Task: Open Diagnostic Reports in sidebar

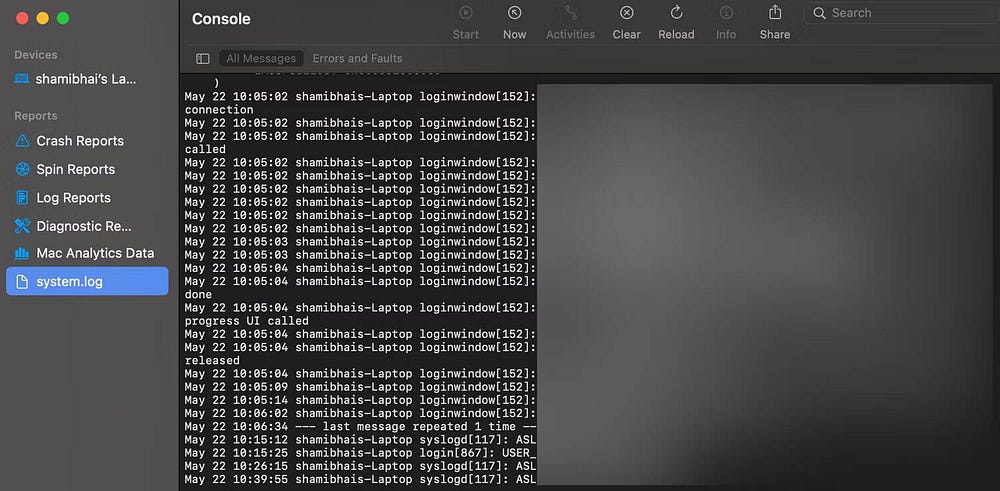Action: click(x=87, y=226)
